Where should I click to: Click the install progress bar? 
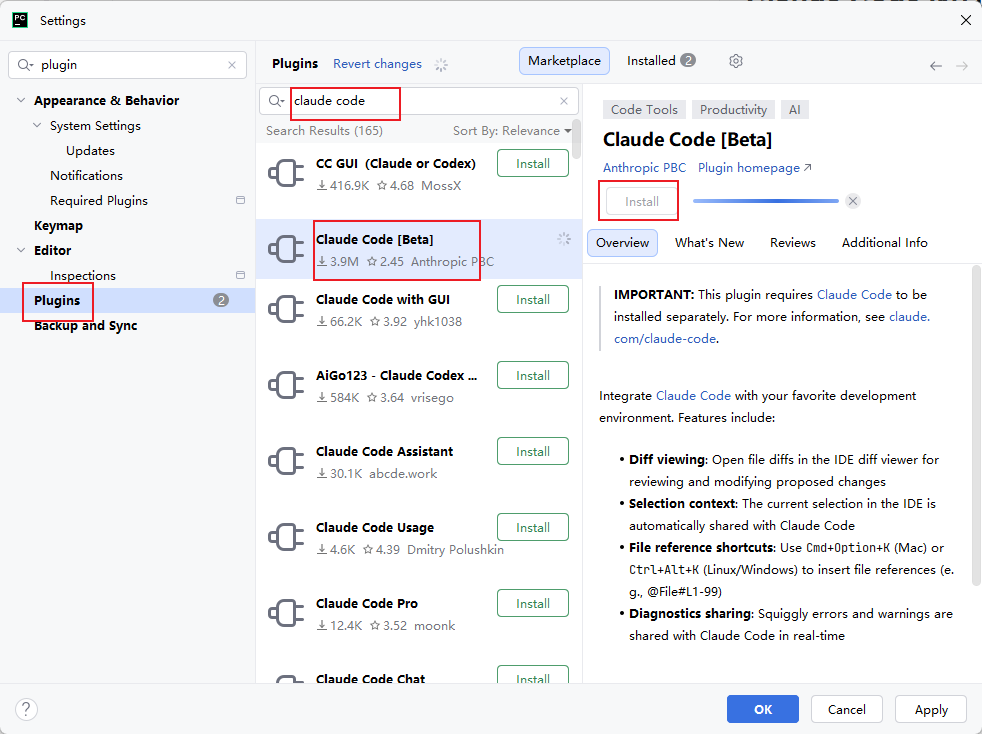(765, 201)
